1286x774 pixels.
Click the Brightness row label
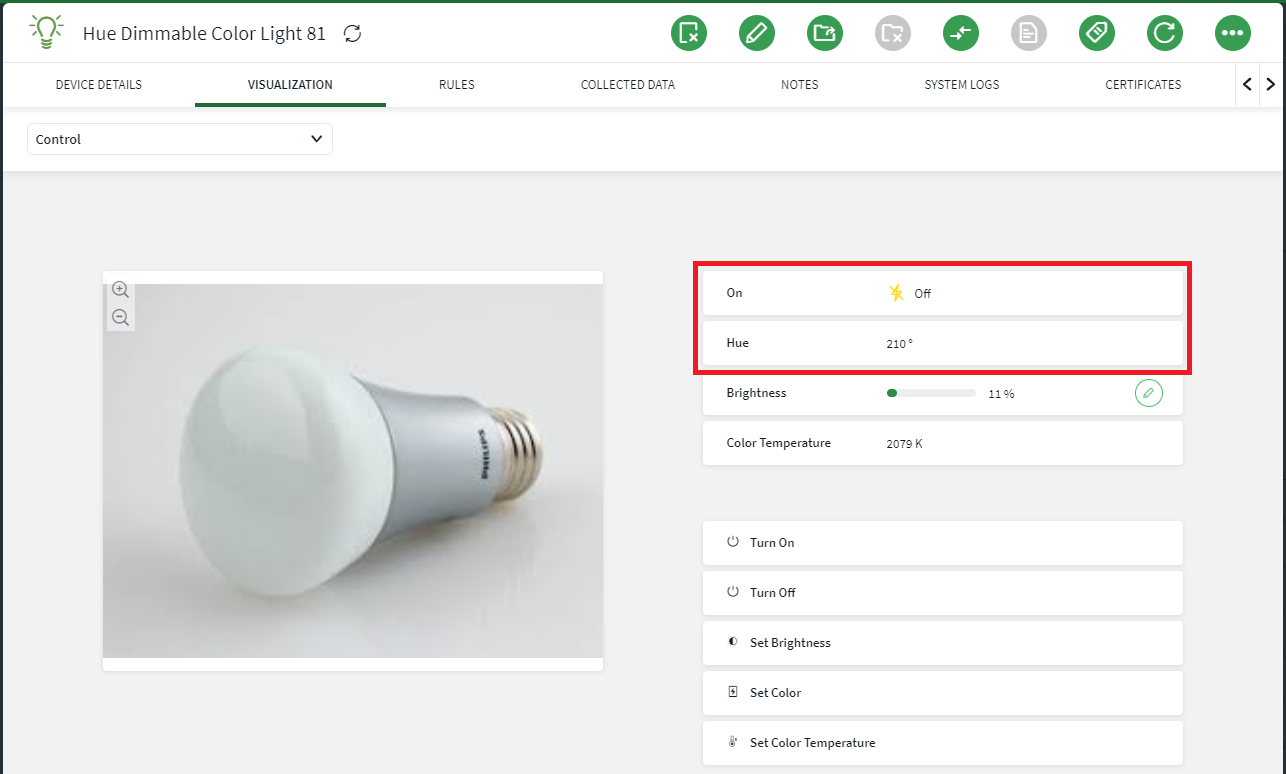[x=756, y=393]
